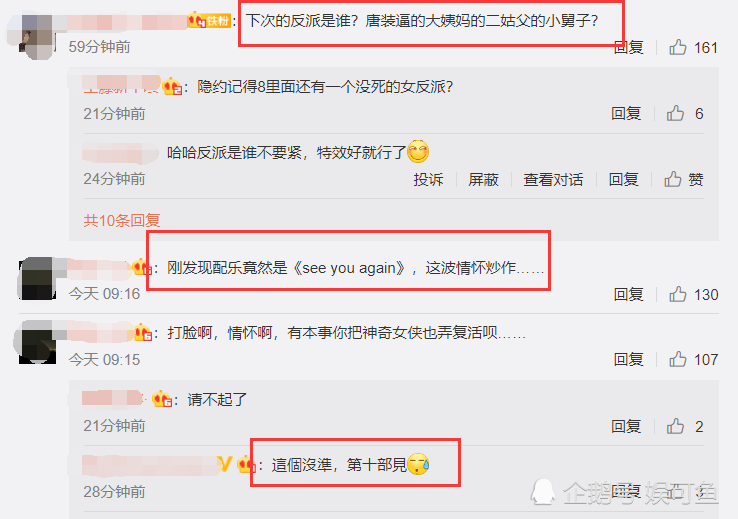Open avatar of 09:16 commenter
The image size is (738, 519).
(x=37, y=278)
